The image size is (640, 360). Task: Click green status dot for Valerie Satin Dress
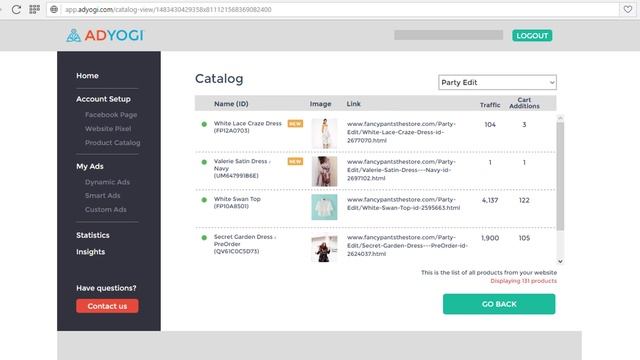point(204,162)
